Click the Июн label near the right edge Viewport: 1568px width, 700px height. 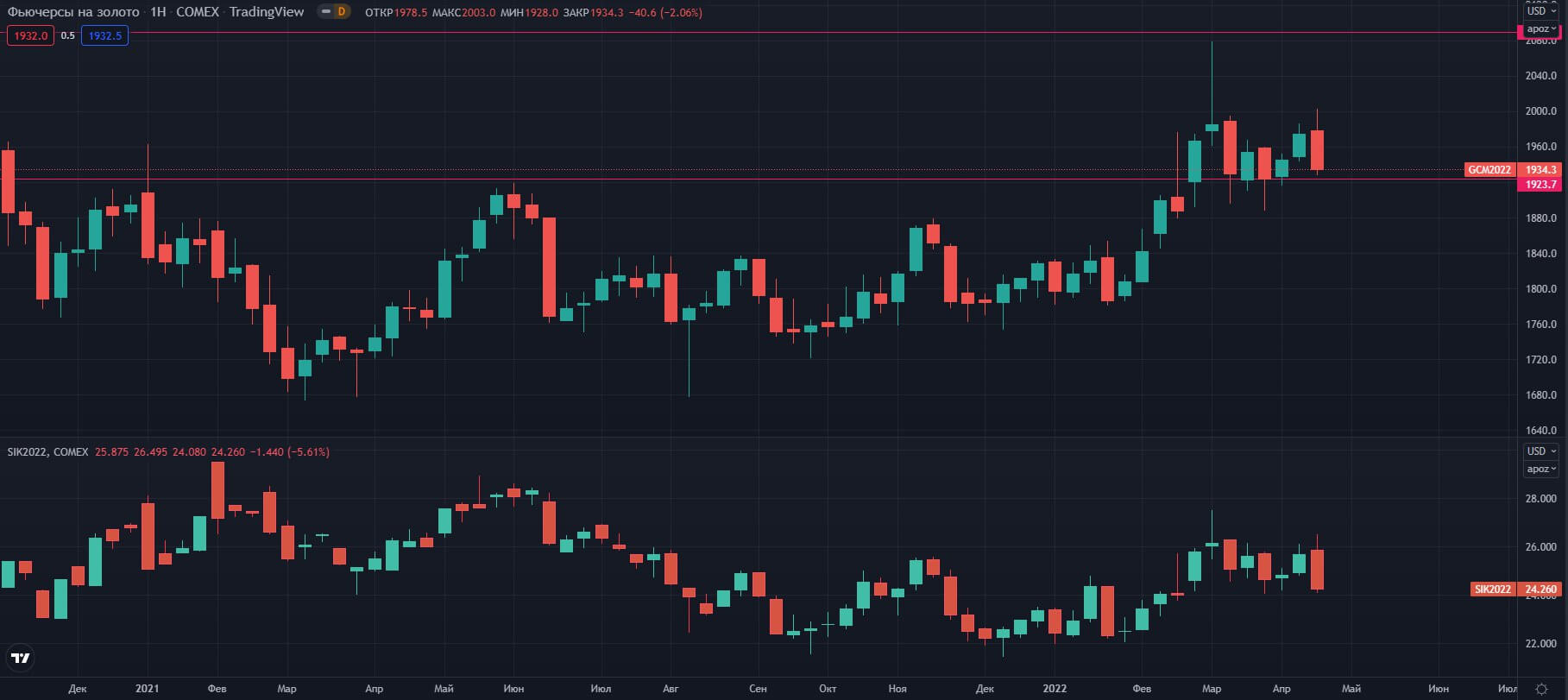[x=1439, y=688]
